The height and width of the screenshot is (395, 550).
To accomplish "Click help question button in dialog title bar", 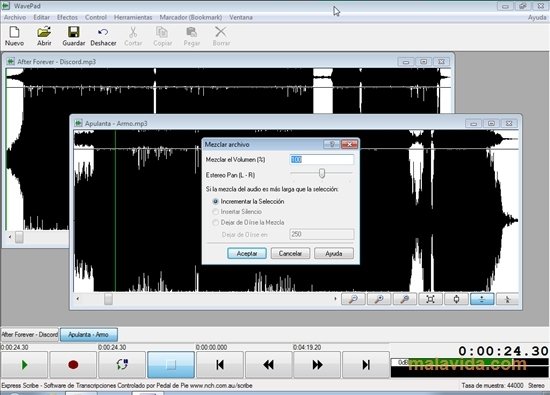I will coord(331,144).
